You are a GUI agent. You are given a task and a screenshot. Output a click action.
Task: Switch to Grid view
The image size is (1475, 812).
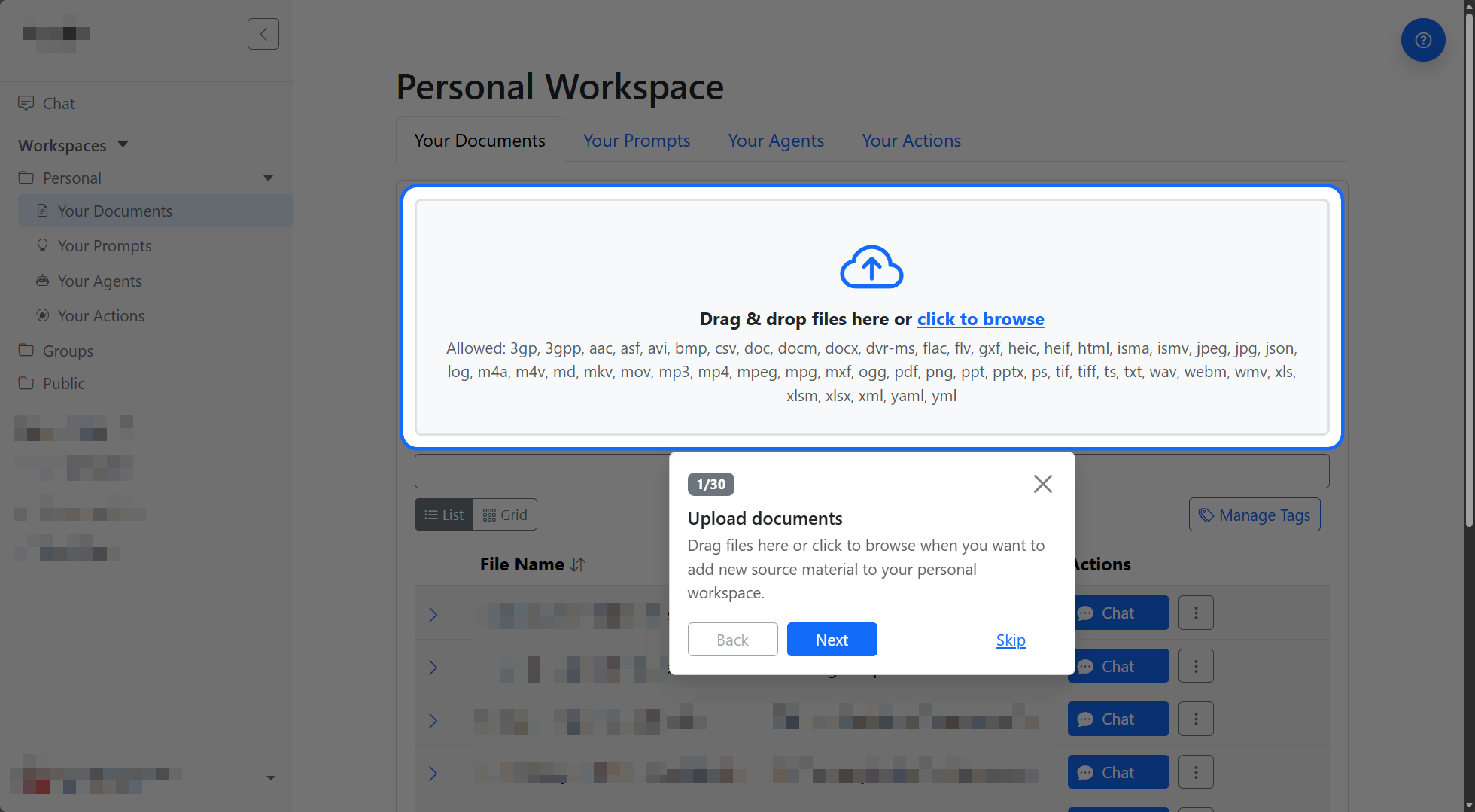[504, 514]
